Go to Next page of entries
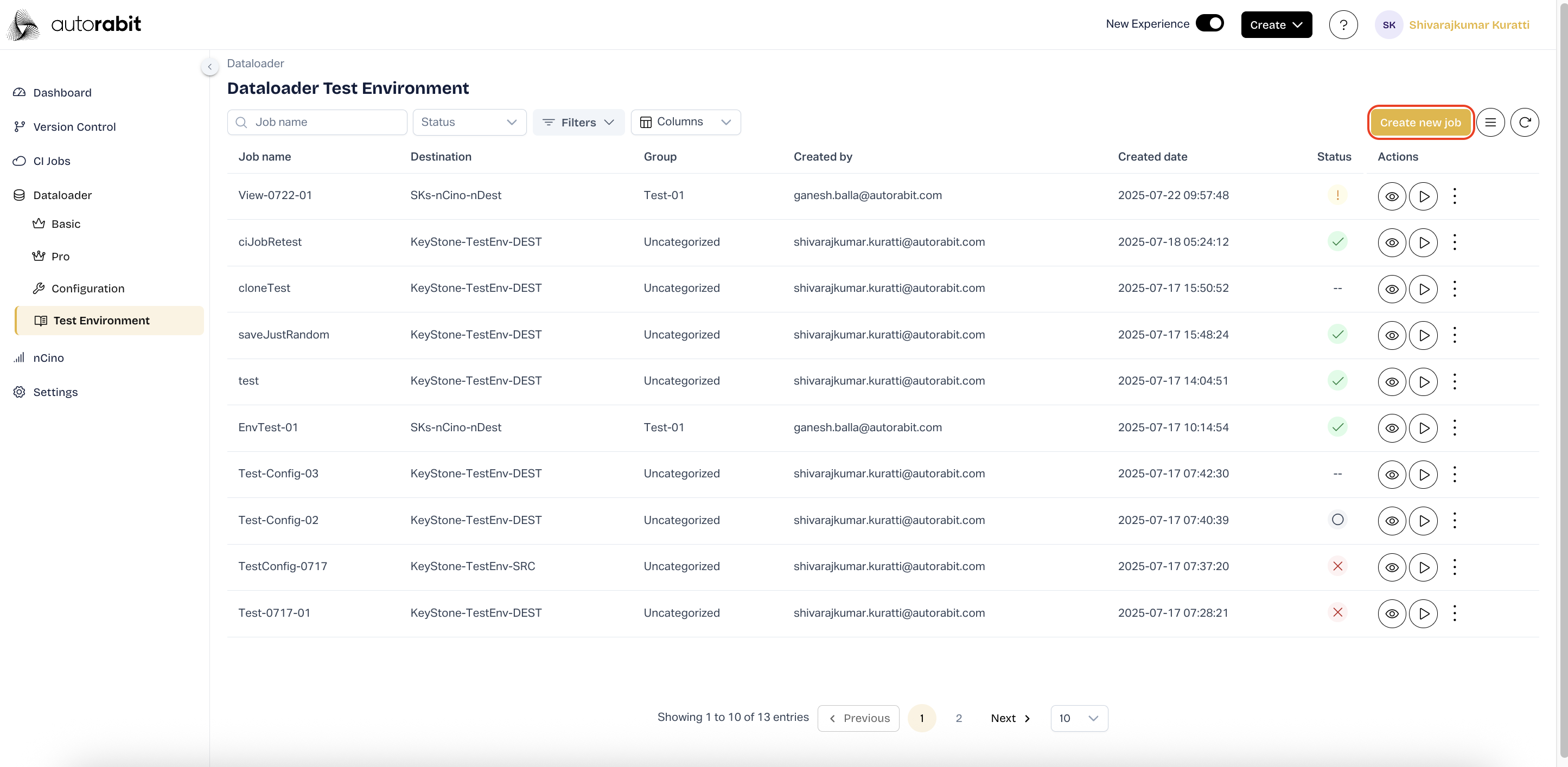This screenshot has height=767, width=1568. (1010, 718)
